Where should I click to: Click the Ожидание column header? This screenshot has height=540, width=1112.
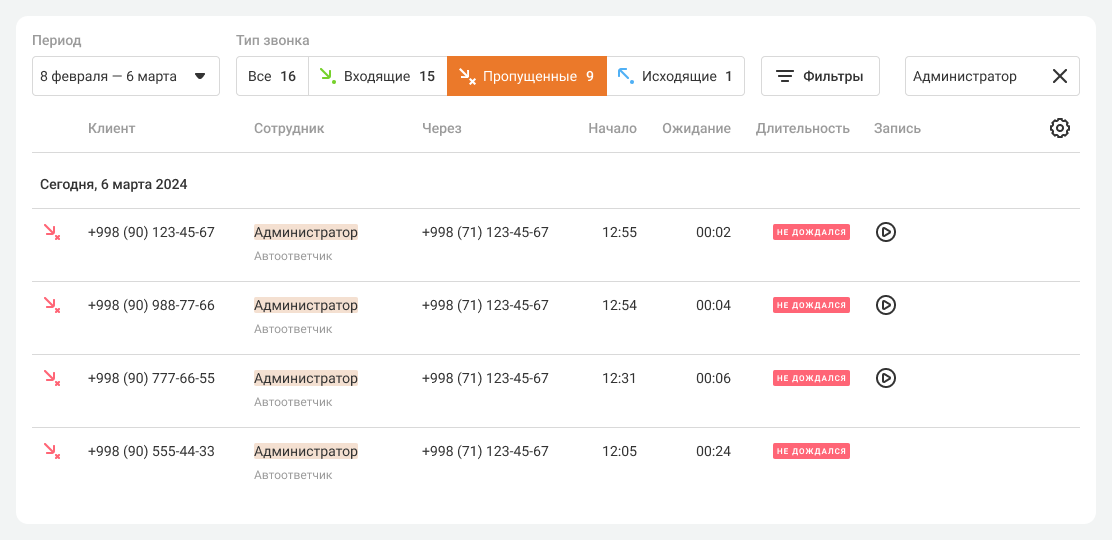click(x=696, y=128)
